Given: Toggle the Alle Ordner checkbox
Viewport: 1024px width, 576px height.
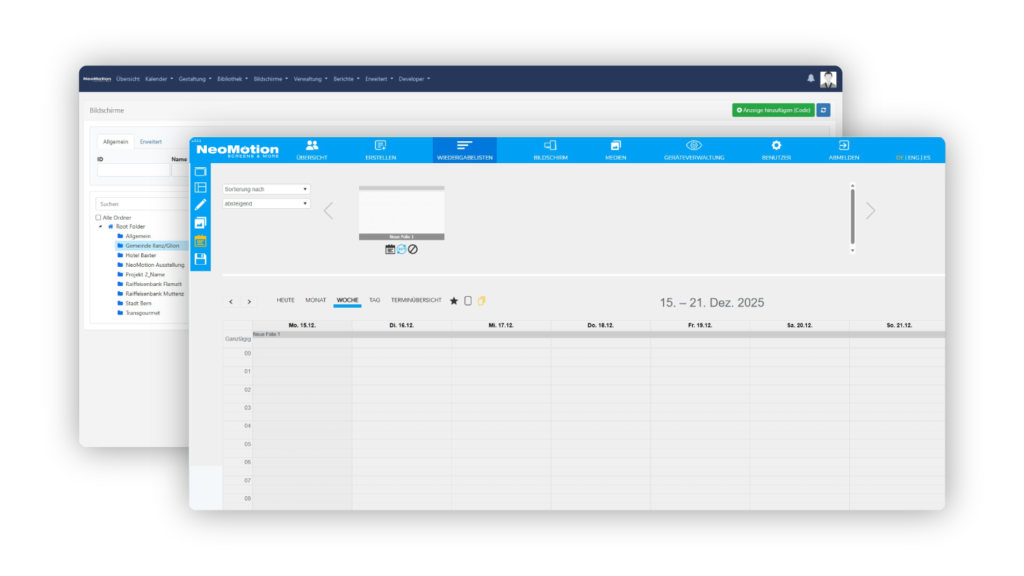Looking at the screenshot, I should click(98, 217).
